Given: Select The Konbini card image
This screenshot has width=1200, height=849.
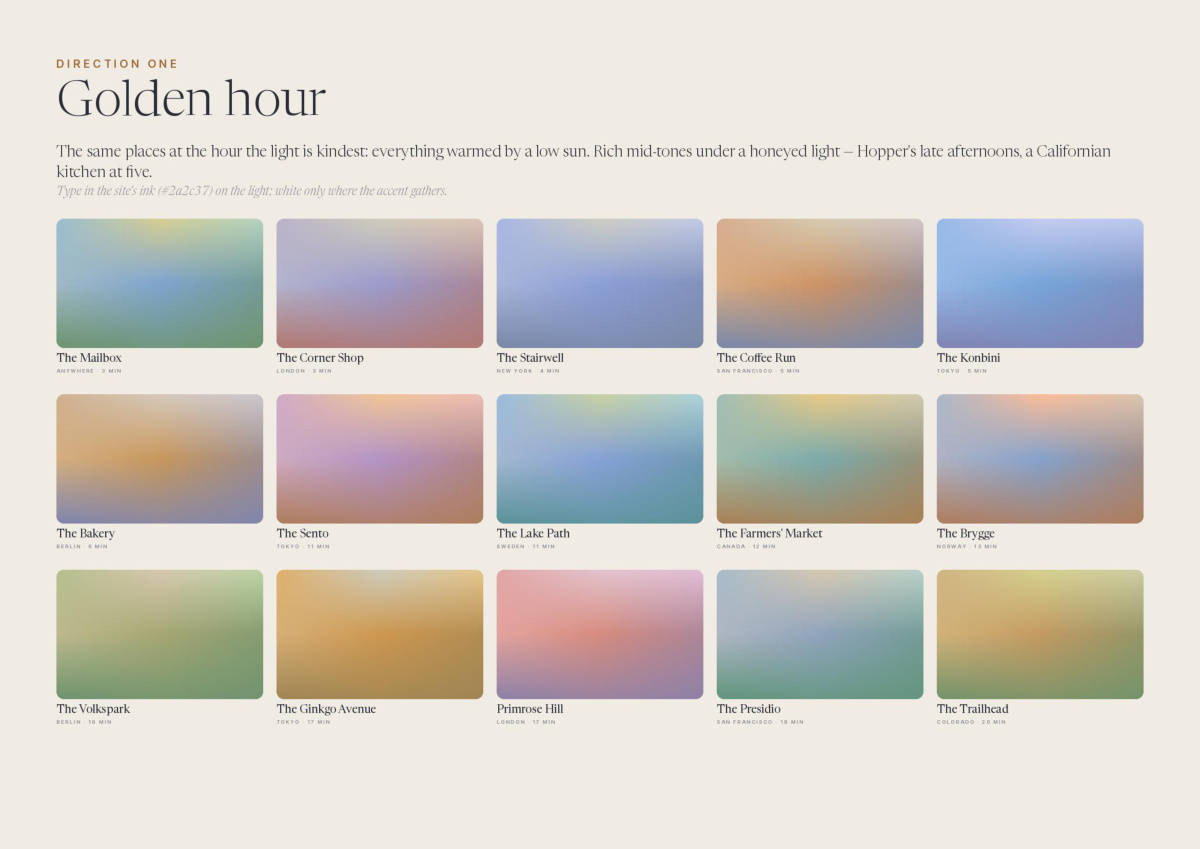Looking at the screenshot, I should 1040,283.
